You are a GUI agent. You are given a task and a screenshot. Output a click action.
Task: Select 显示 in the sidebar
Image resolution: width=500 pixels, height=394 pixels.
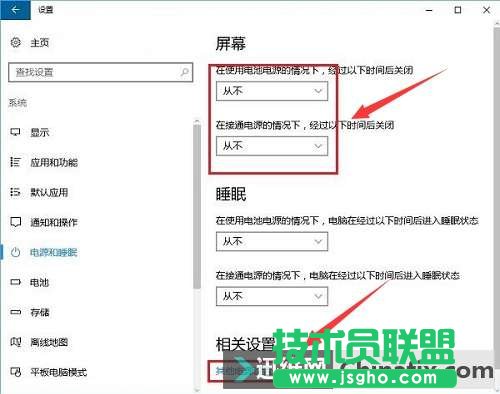40,132
